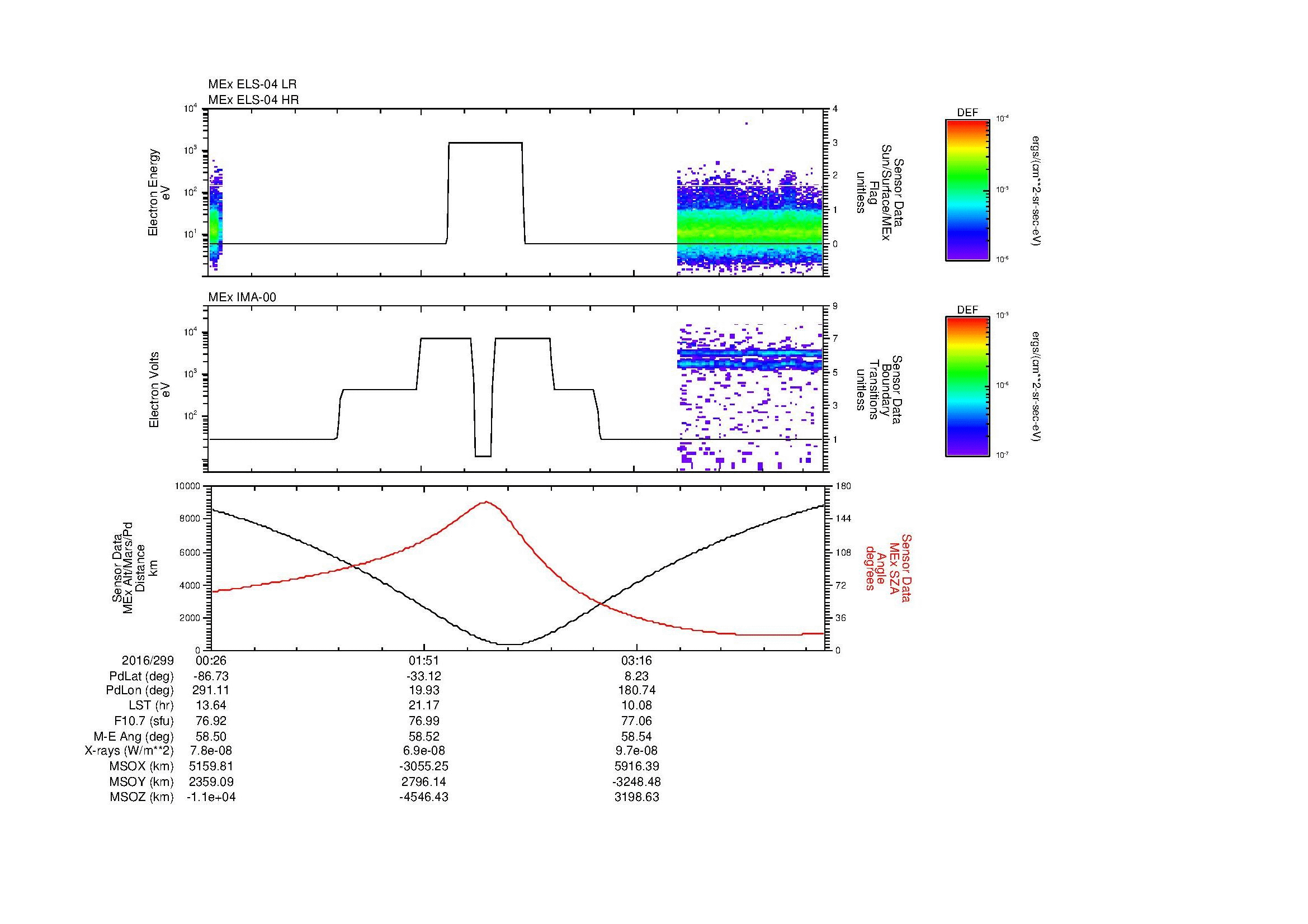Click the 'X-rays (W/m**2)' row label
1308x924 pixels.
(x=129, y=751)
